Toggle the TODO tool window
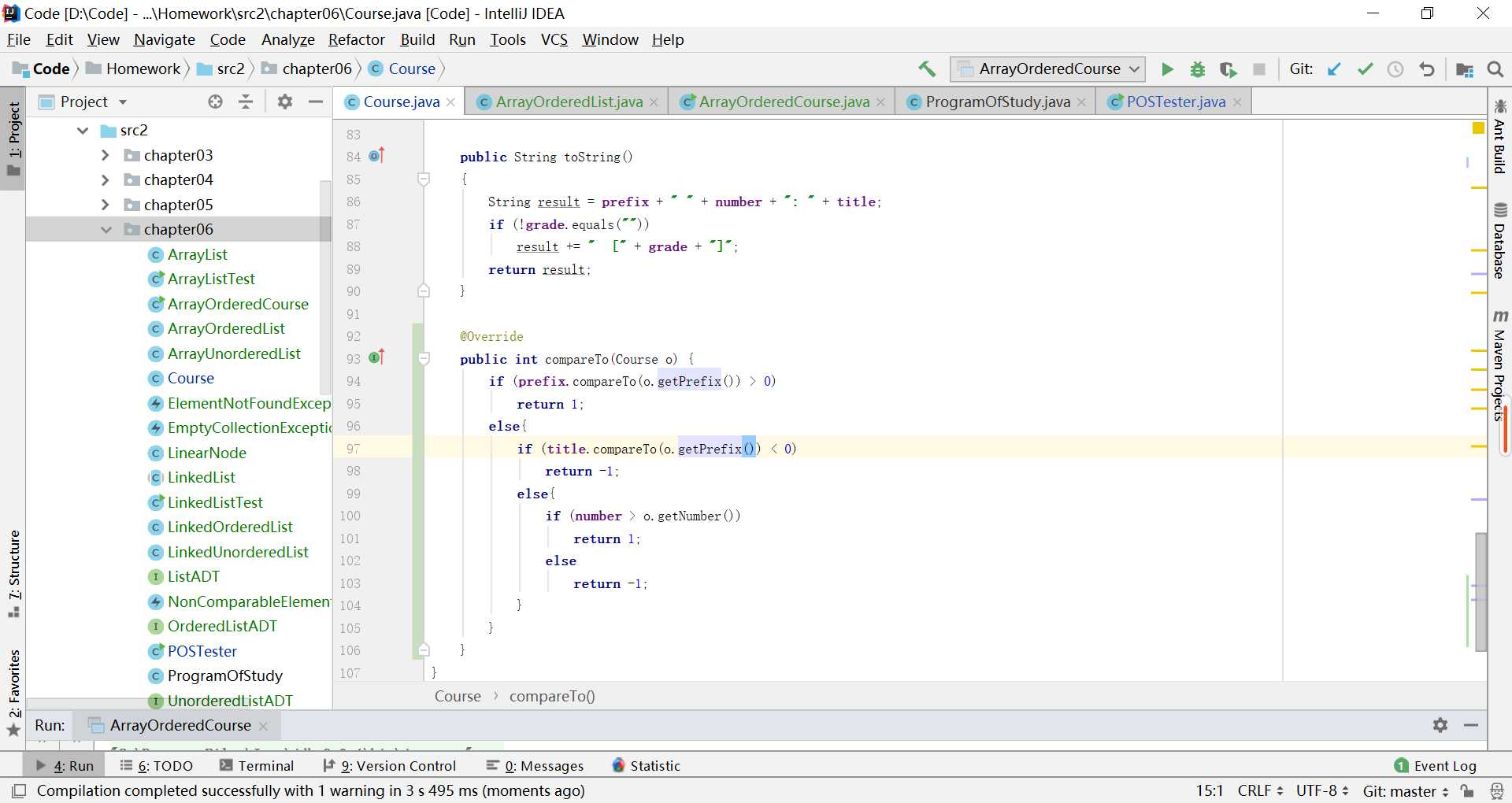The height and width of the screenshot is (803, 1512). 156,766
